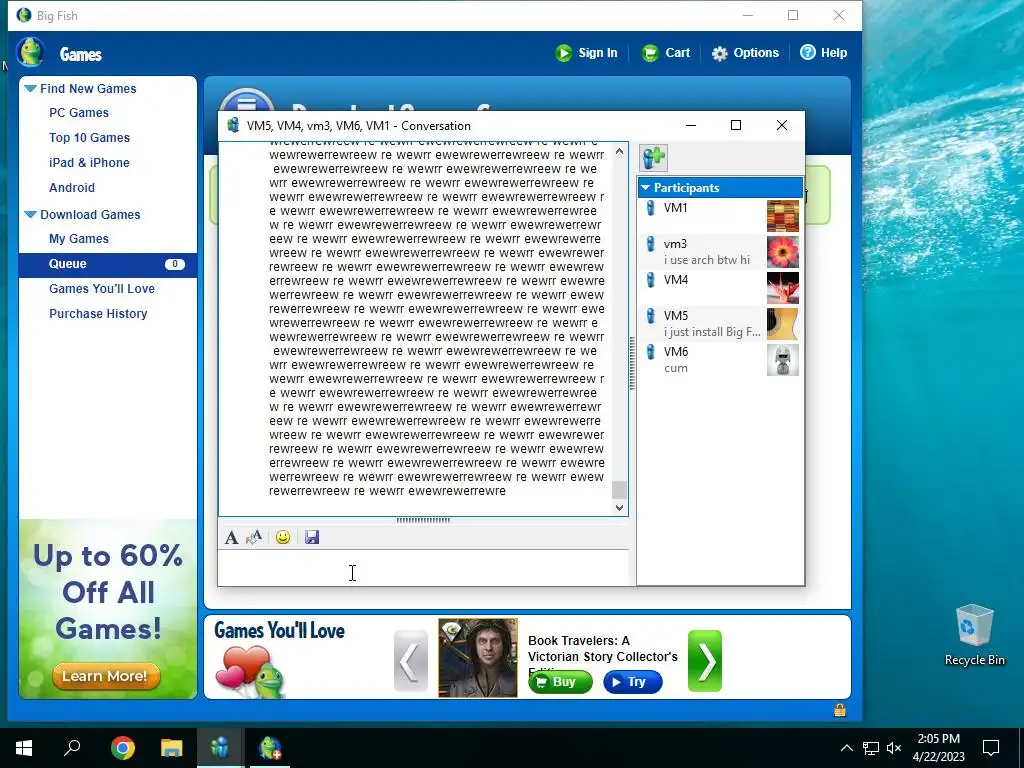Click VM4 participant status icon
Image resolution: width=1024 pixels, height=768 pixels.
[x=650, y=280]
